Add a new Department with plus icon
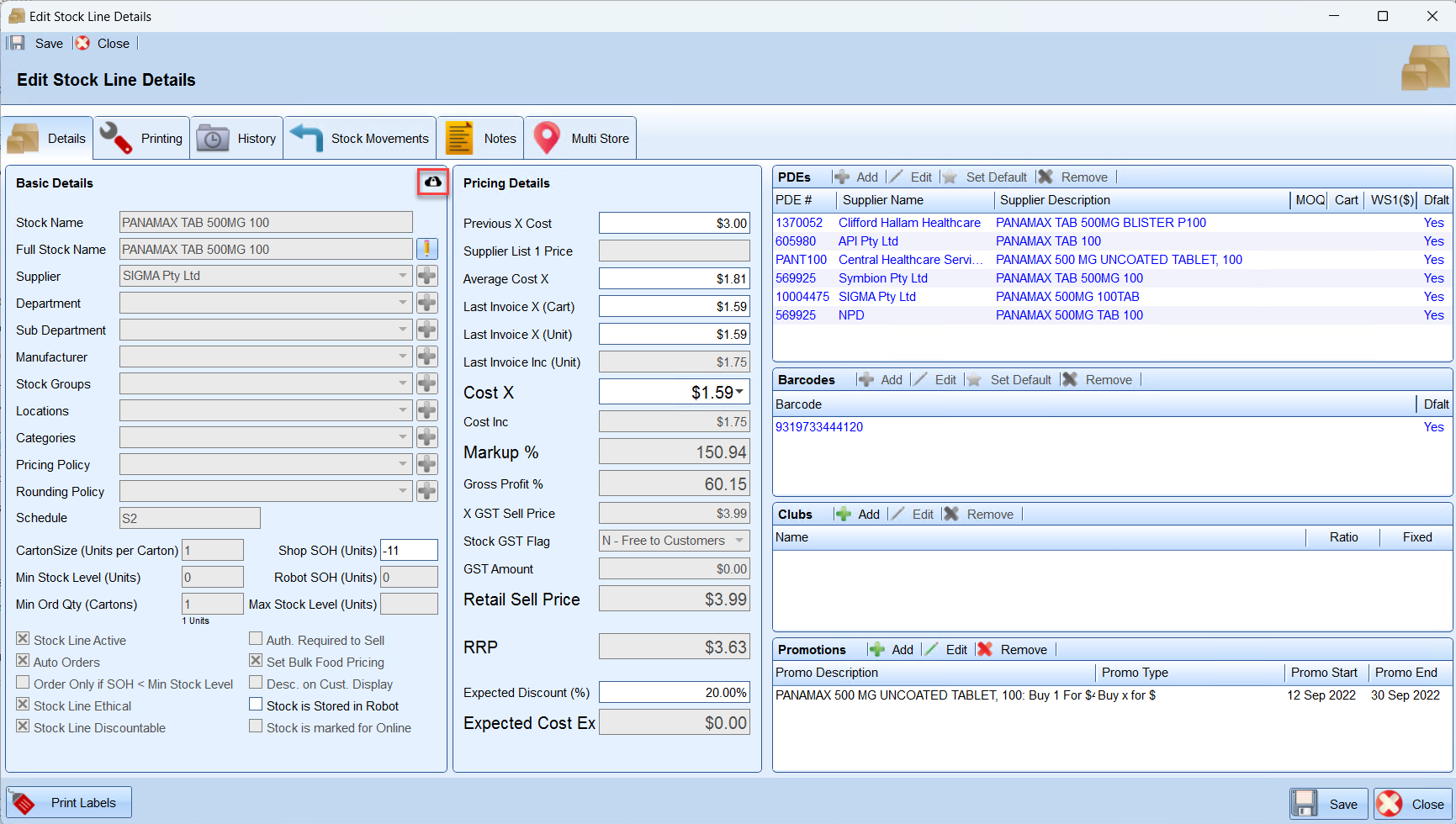Viewport: 1456px width, 824px height. point(427,303)
